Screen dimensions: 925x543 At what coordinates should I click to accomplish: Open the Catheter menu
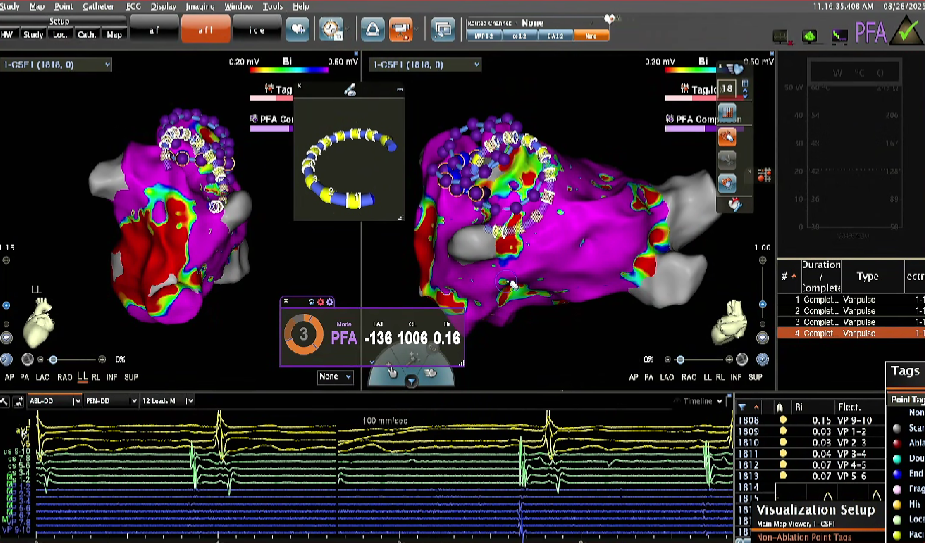tap(98, 6)
